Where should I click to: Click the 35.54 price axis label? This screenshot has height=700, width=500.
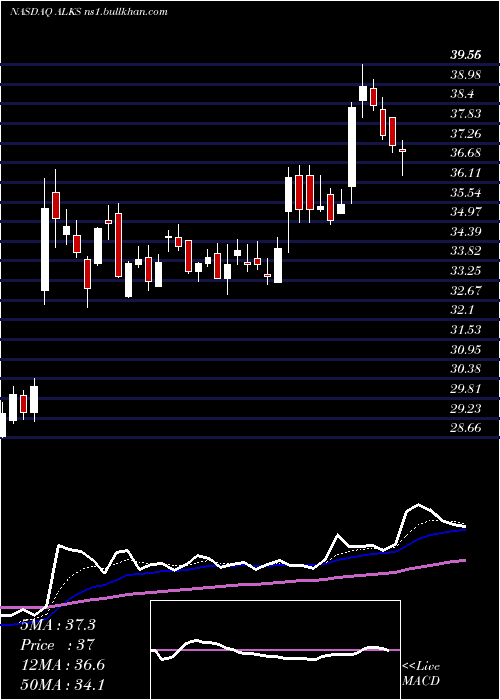pos(466,192)
